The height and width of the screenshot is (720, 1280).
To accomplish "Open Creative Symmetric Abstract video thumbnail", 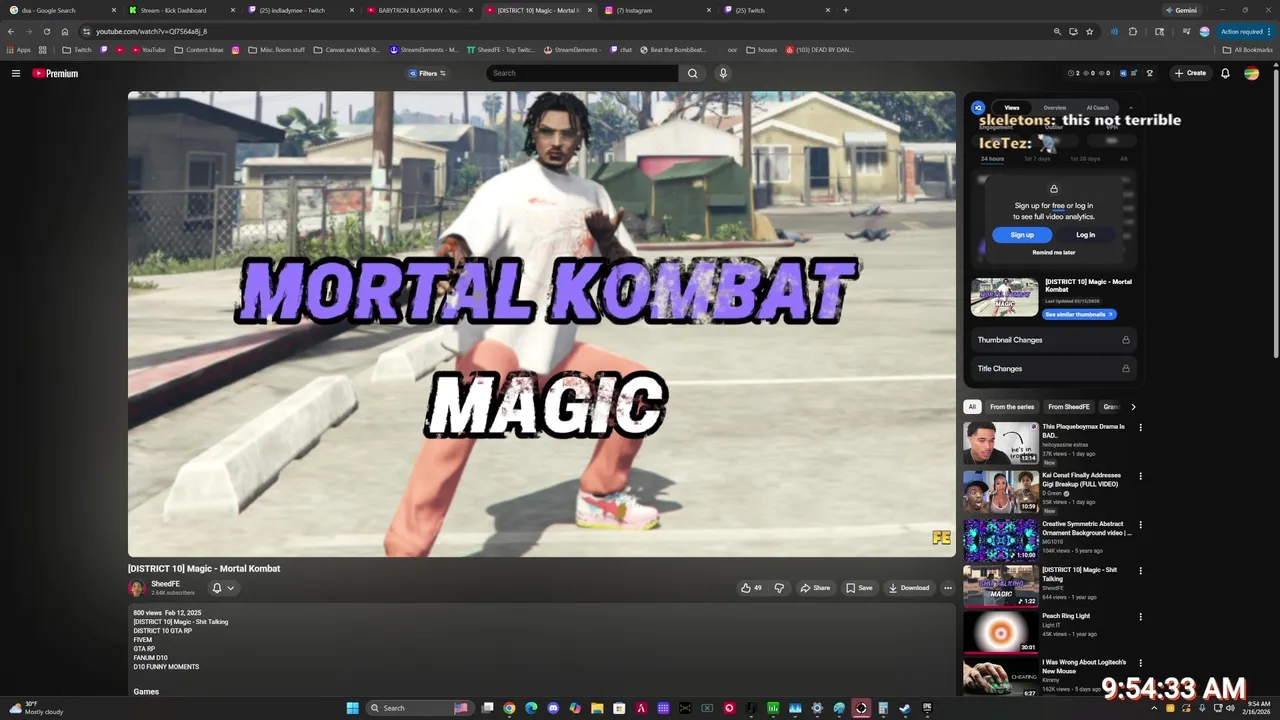I will click(x=1001, y=541).
